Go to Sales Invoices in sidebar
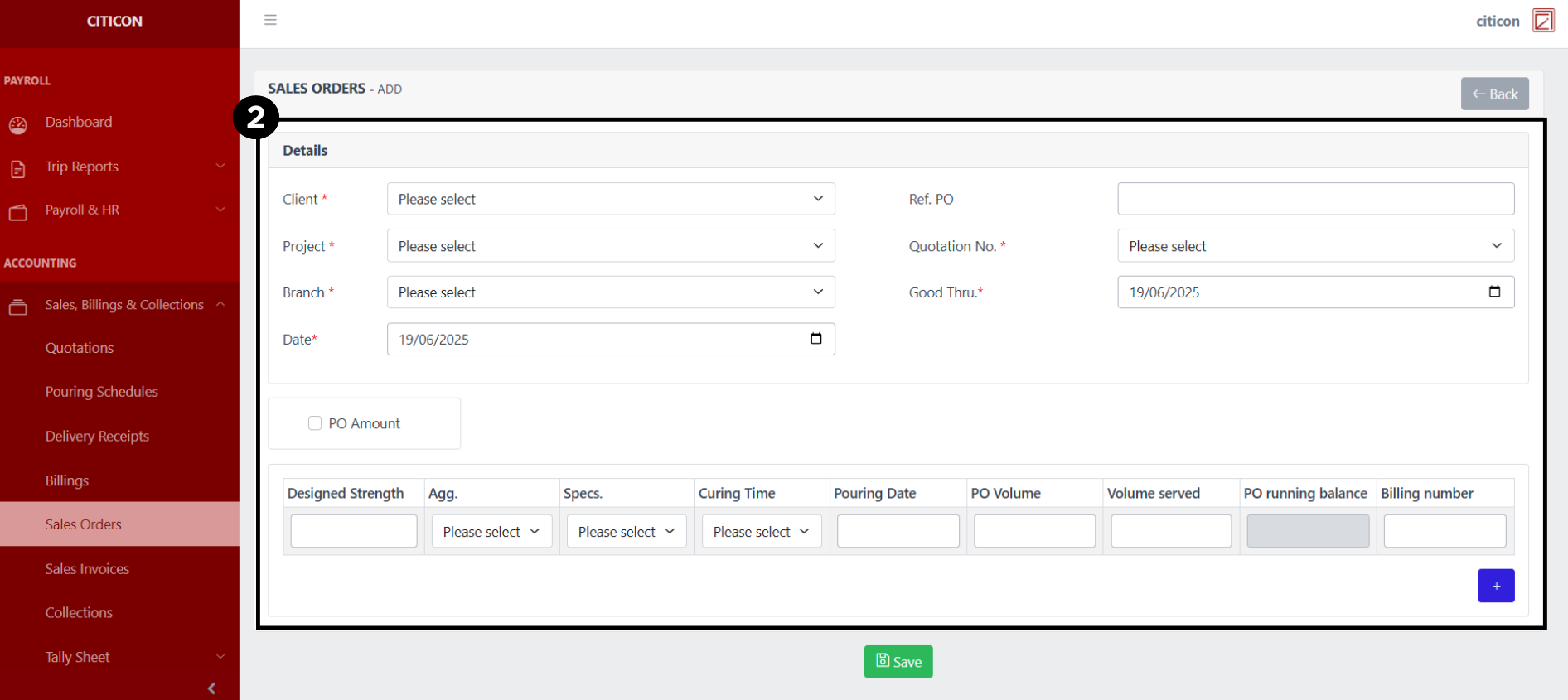 pos(87,569)
